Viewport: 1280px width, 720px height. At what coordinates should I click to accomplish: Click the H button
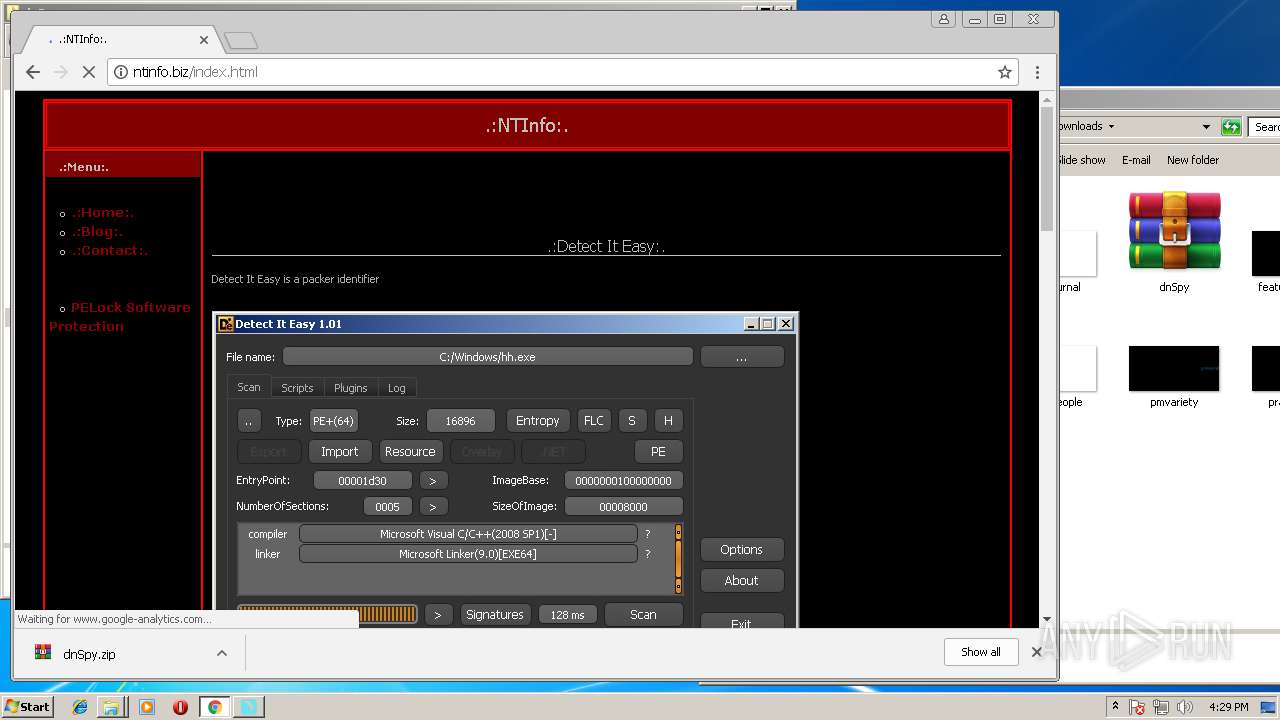[668, 421]
